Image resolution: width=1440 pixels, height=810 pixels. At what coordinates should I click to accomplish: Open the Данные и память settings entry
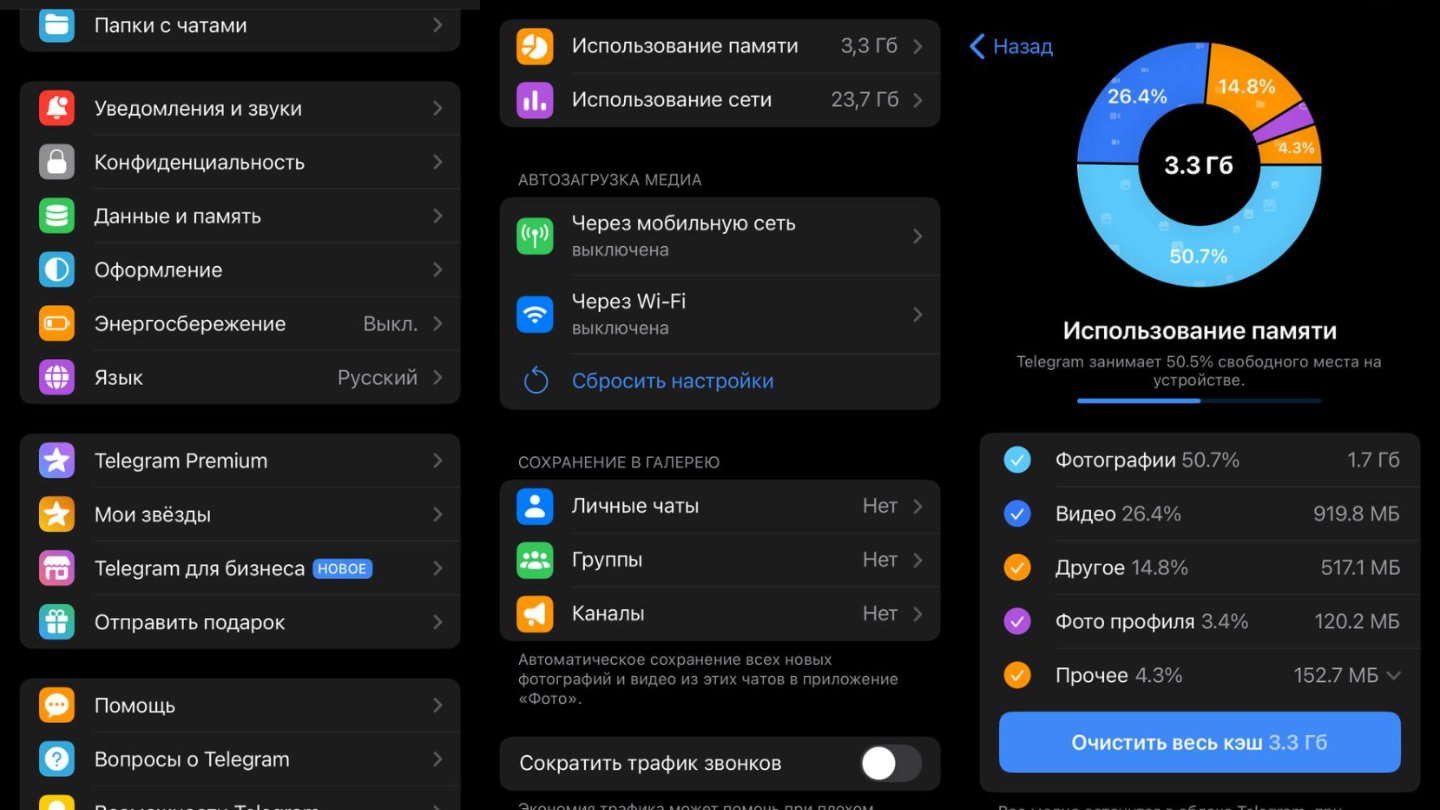tap(240, 216)
